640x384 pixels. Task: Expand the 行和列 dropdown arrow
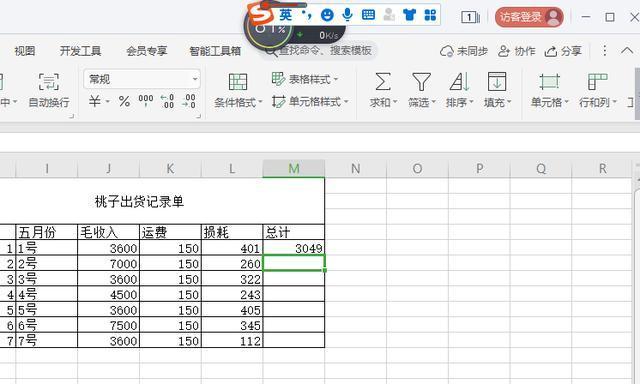click(614, 102)
